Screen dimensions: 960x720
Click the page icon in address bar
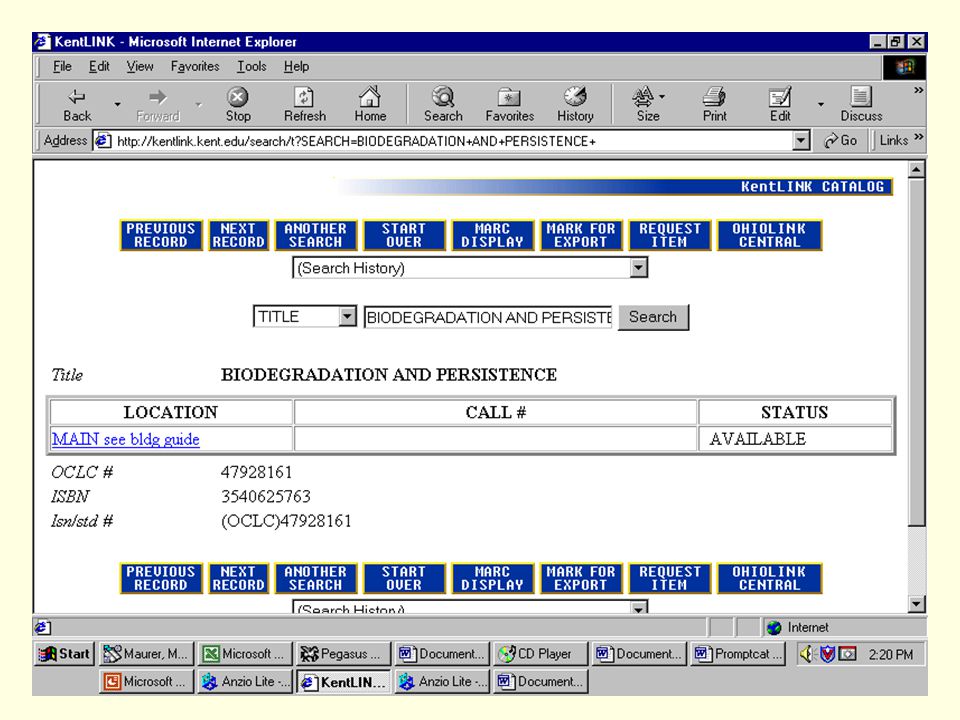[102, 141]
